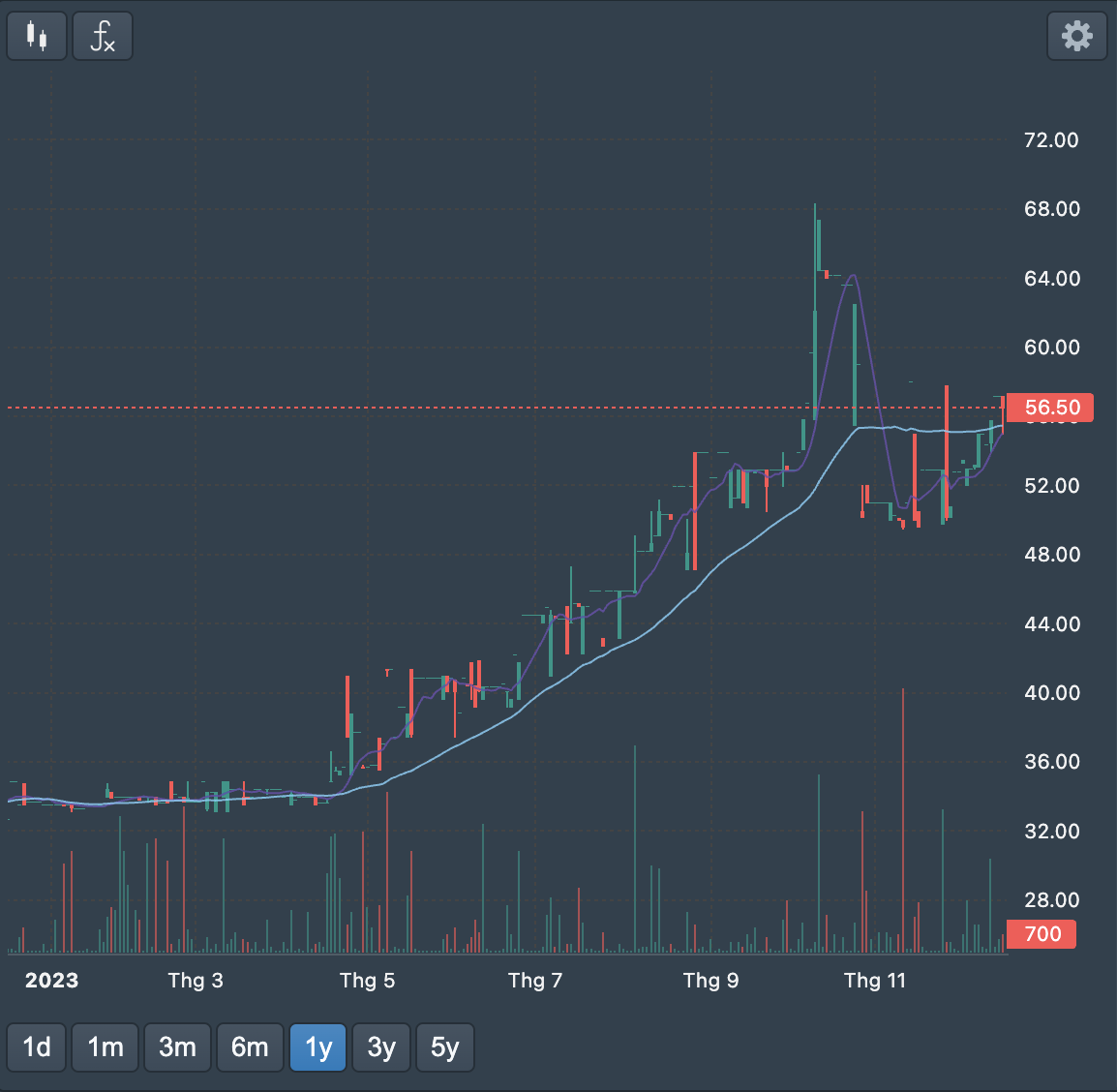Open the fx indicators menu
This screenshot has height=1092, width=1117.
[102, 37]
